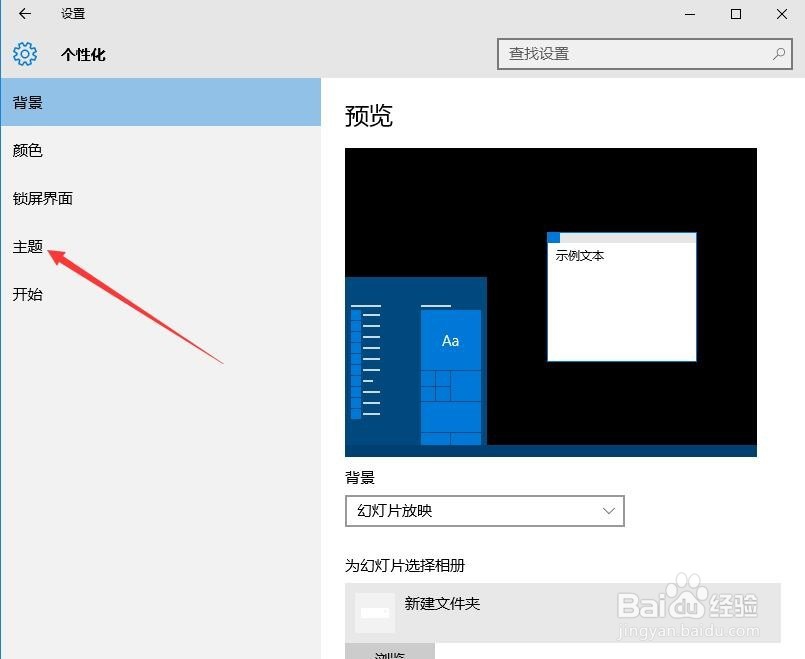805x659 pixels.
Task: Select 主题 where the red arrow points
Action: 27,246
